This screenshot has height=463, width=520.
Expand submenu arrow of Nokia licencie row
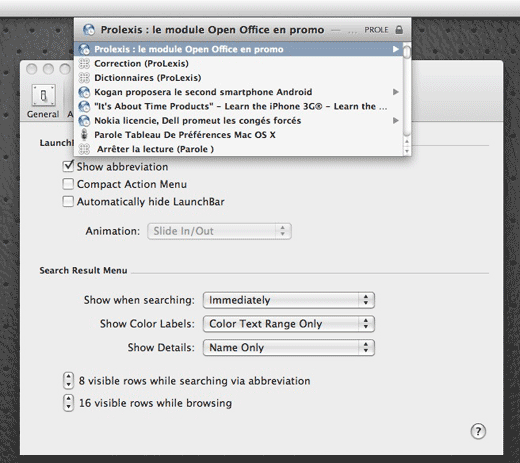click(x=396, y=120)
